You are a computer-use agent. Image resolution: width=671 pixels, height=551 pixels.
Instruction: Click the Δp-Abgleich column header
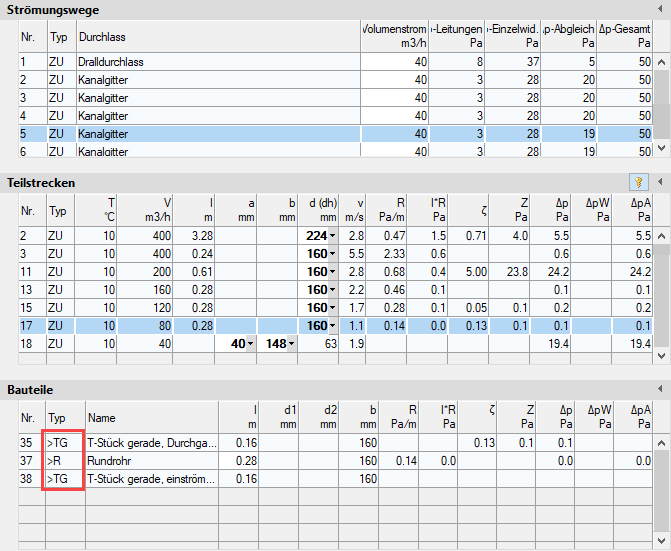pos(569,37)
